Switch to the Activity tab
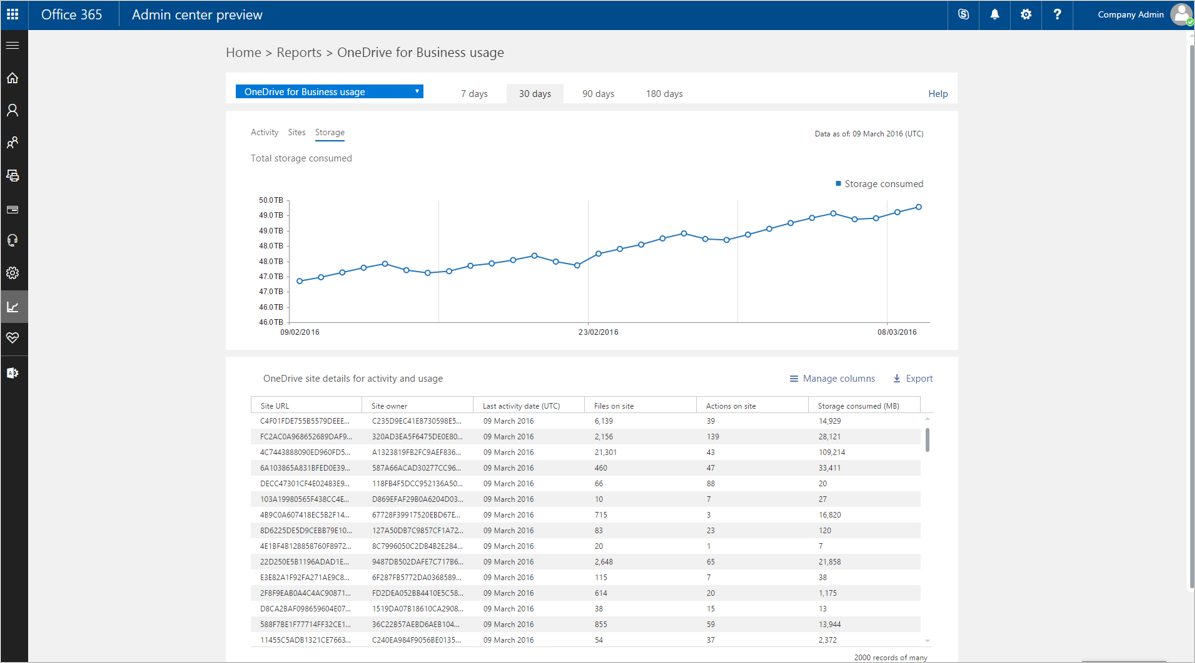The image size is (1195, 663). [x=265, y=132]
